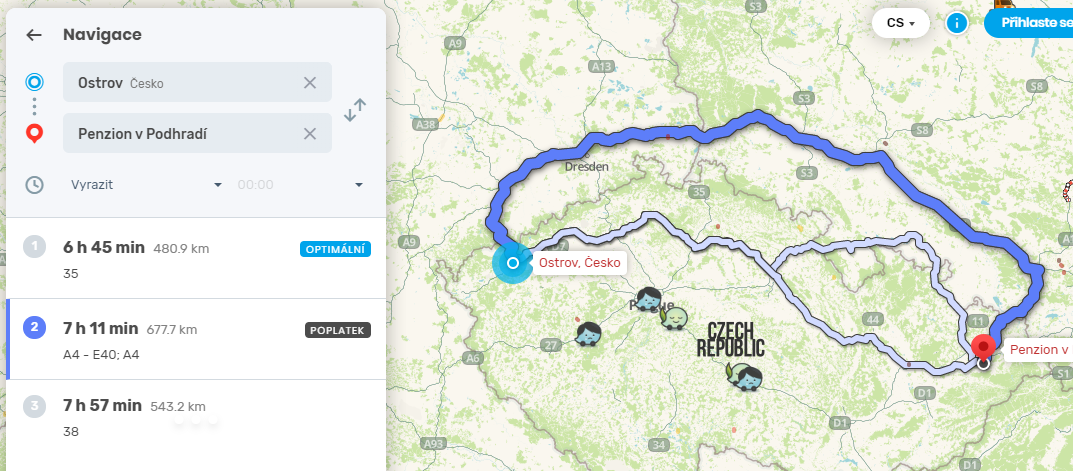This screenshot has width=1073, height=471.
Task: Click the blue origin marker on map
Action: (x=513, y=263)
